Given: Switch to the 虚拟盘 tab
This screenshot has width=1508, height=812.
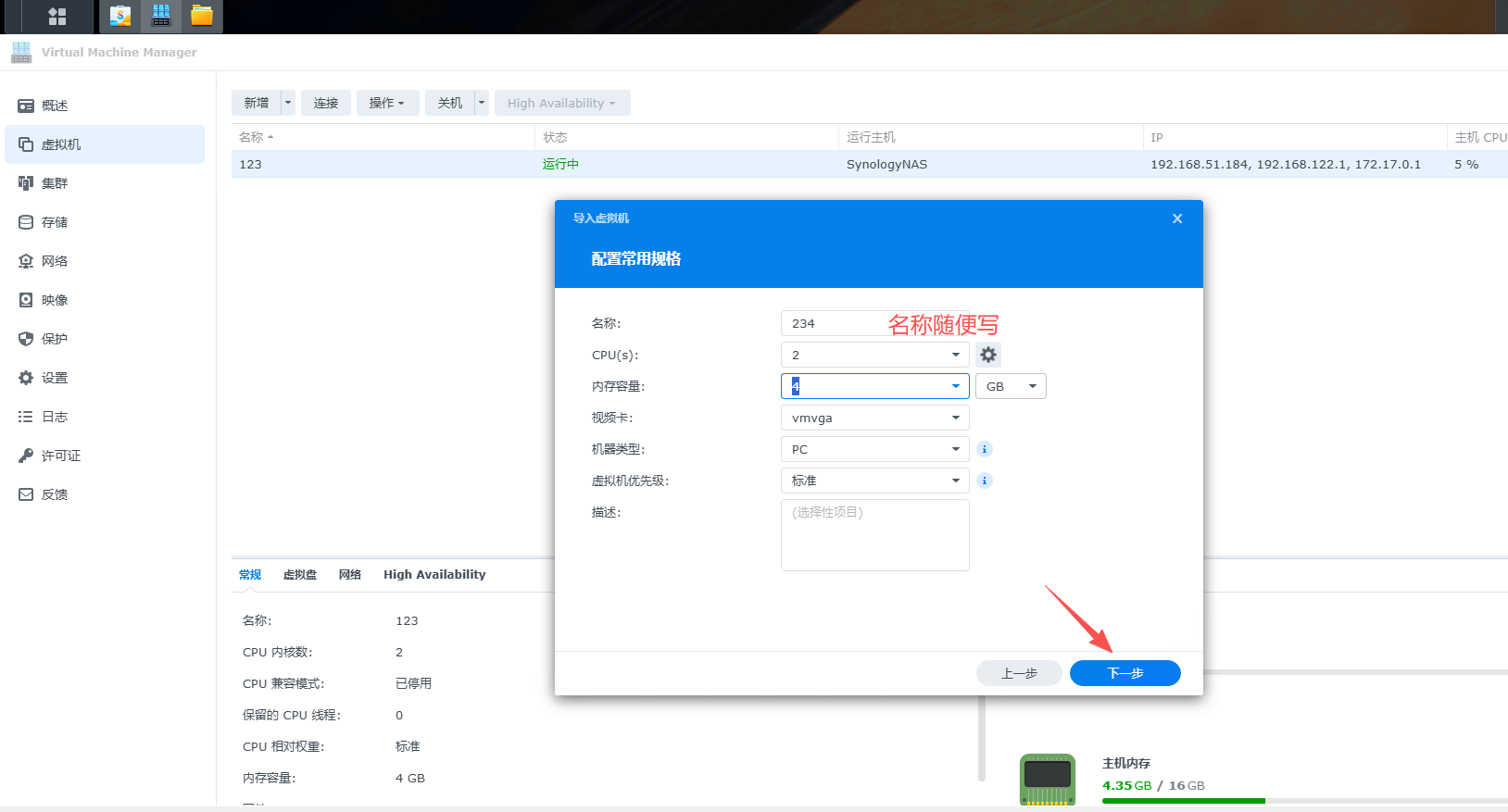Looking at the screenshot, I should point(300,574).
